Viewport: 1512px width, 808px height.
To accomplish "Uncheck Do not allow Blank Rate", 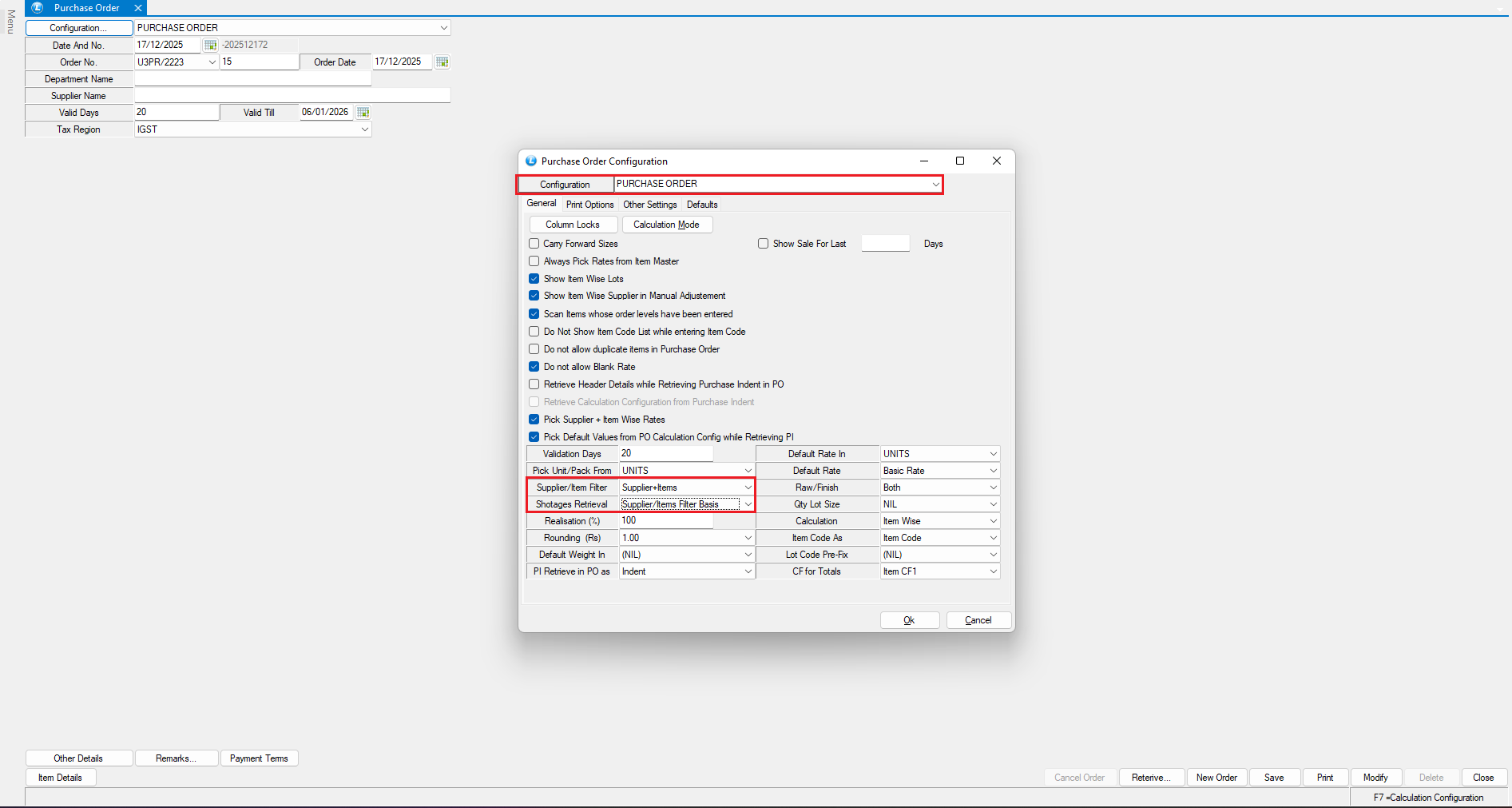I will coord(534,367).
